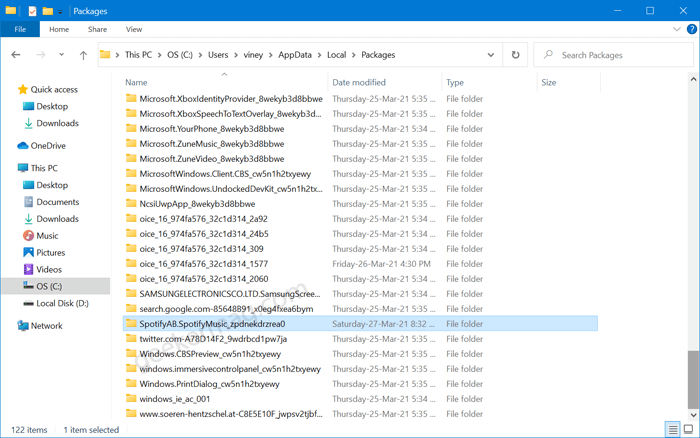Open Help with the question mark icon
This screenshot has height=438, width=700.
coord(692,29)
